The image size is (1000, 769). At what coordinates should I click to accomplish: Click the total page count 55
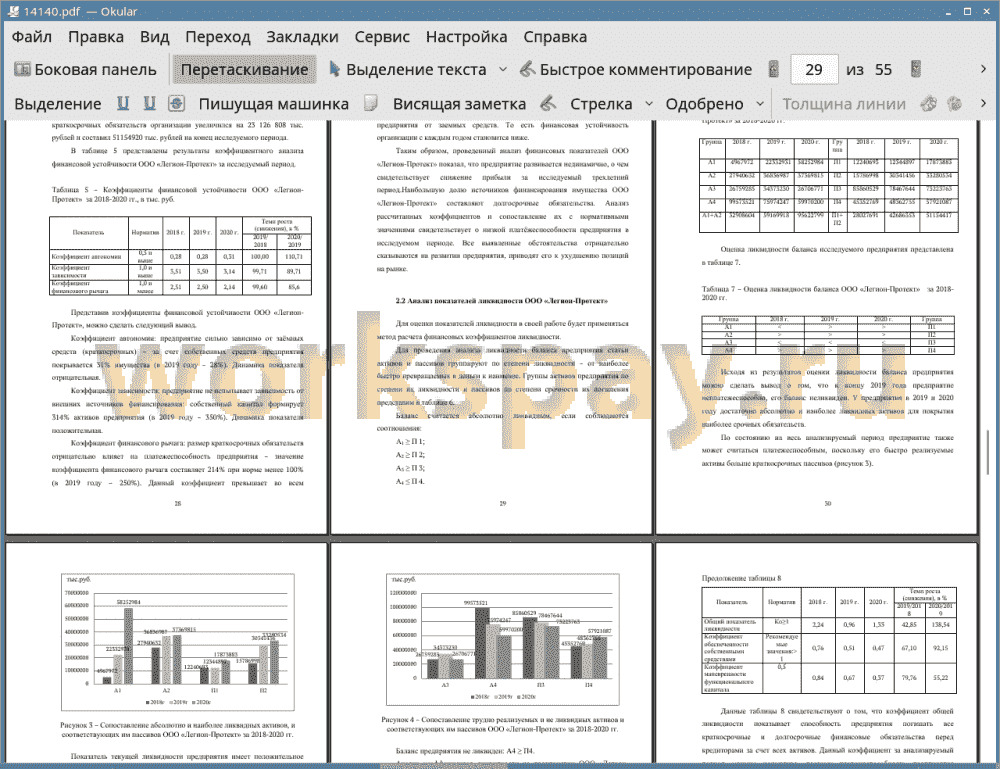click(883, 70)
